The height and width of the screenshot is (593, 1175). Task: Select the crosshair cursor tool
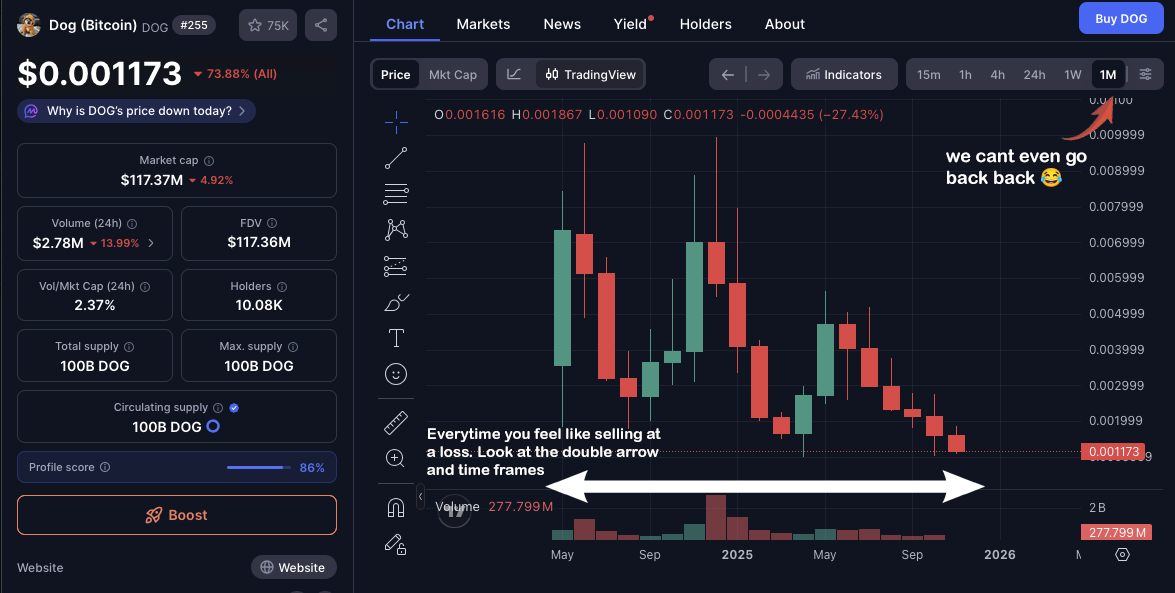click(x=396, y=121)
